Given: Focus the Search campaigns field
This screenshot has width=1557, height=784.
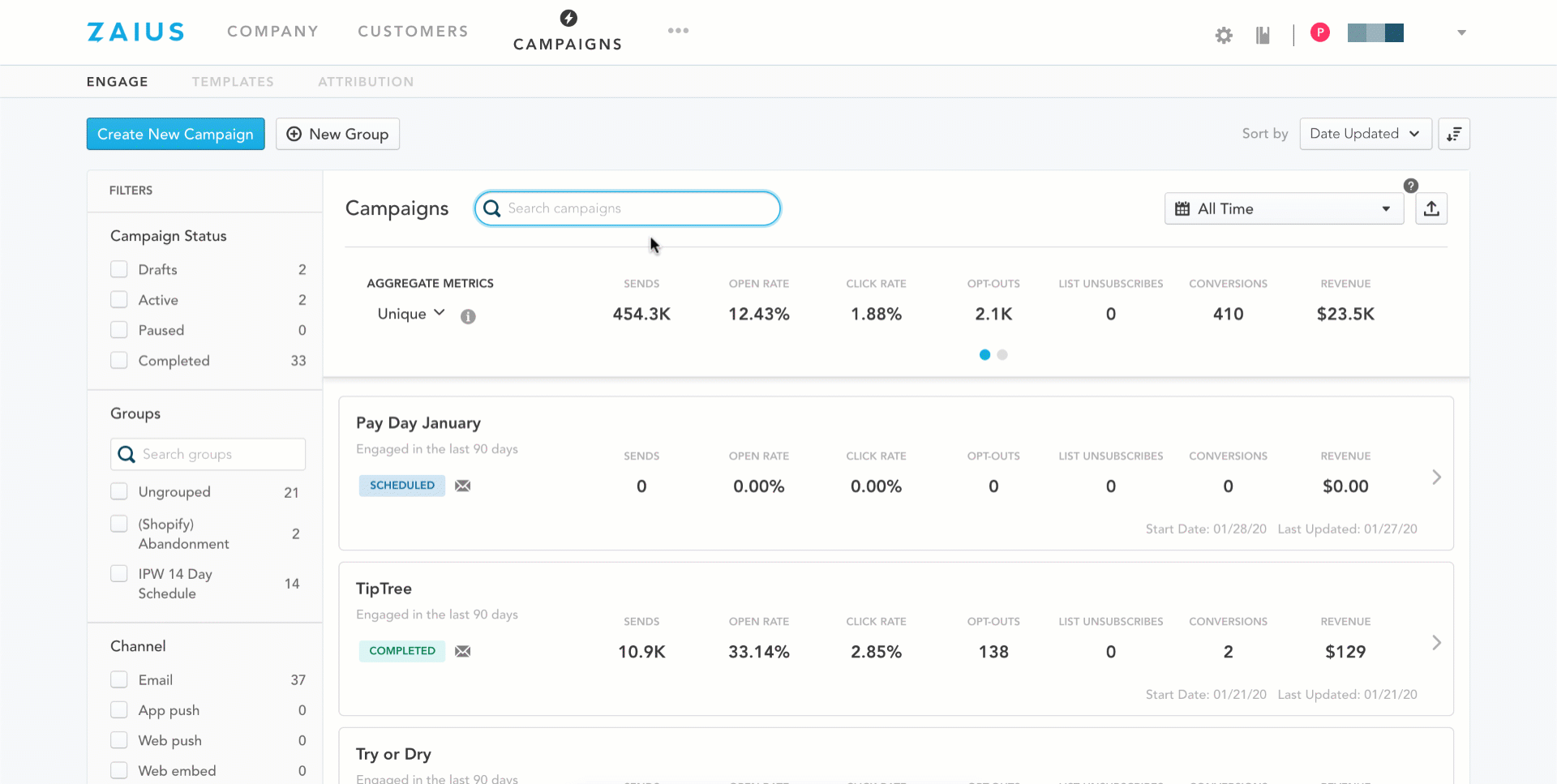Looking at the screenshot, I should pos(628,208).
